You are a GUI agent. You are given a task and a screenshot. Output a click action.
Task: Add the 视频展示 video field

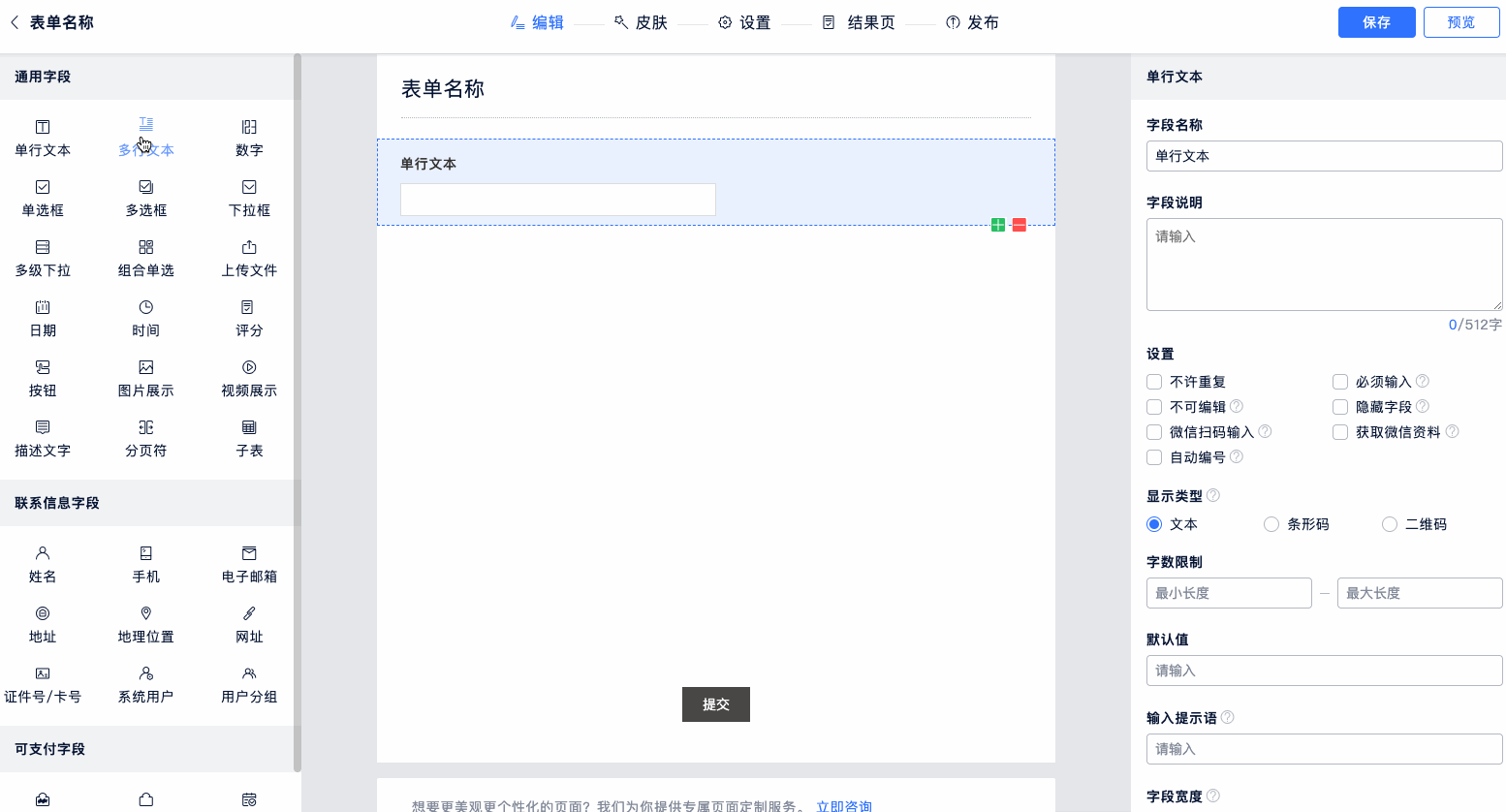coord(249,377)
